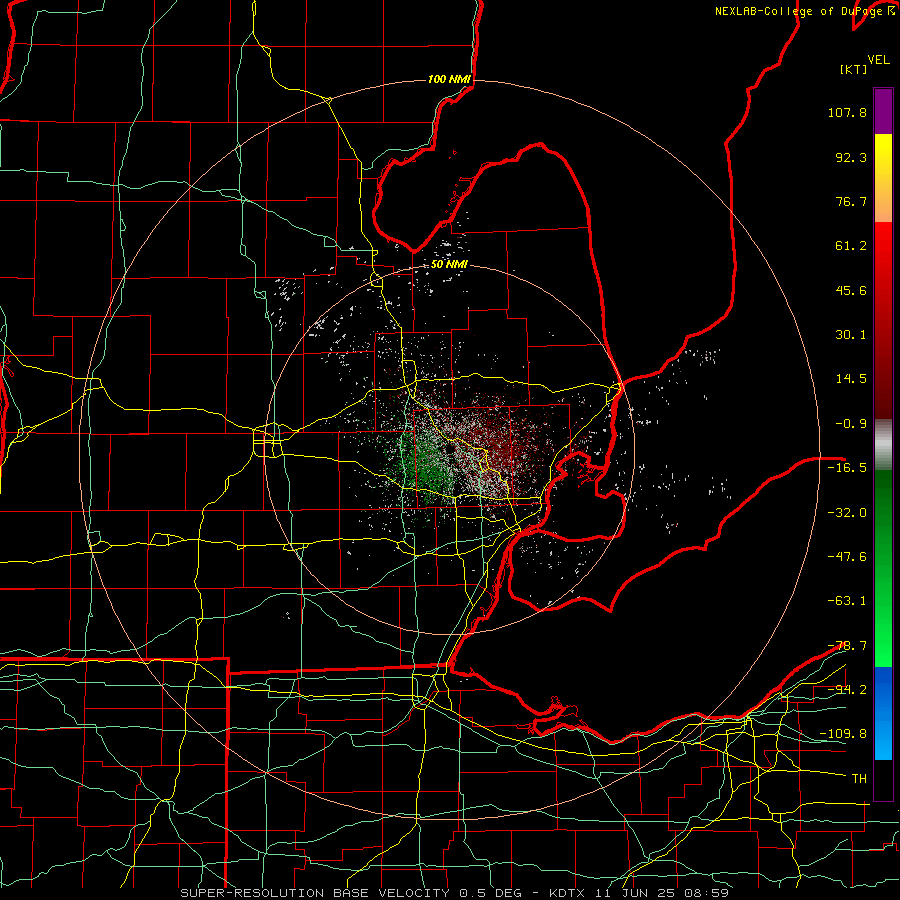The width and height of the screenshot is (900, 900).
Task: Select the 107.8 legend value
Action: coord(847,112)
